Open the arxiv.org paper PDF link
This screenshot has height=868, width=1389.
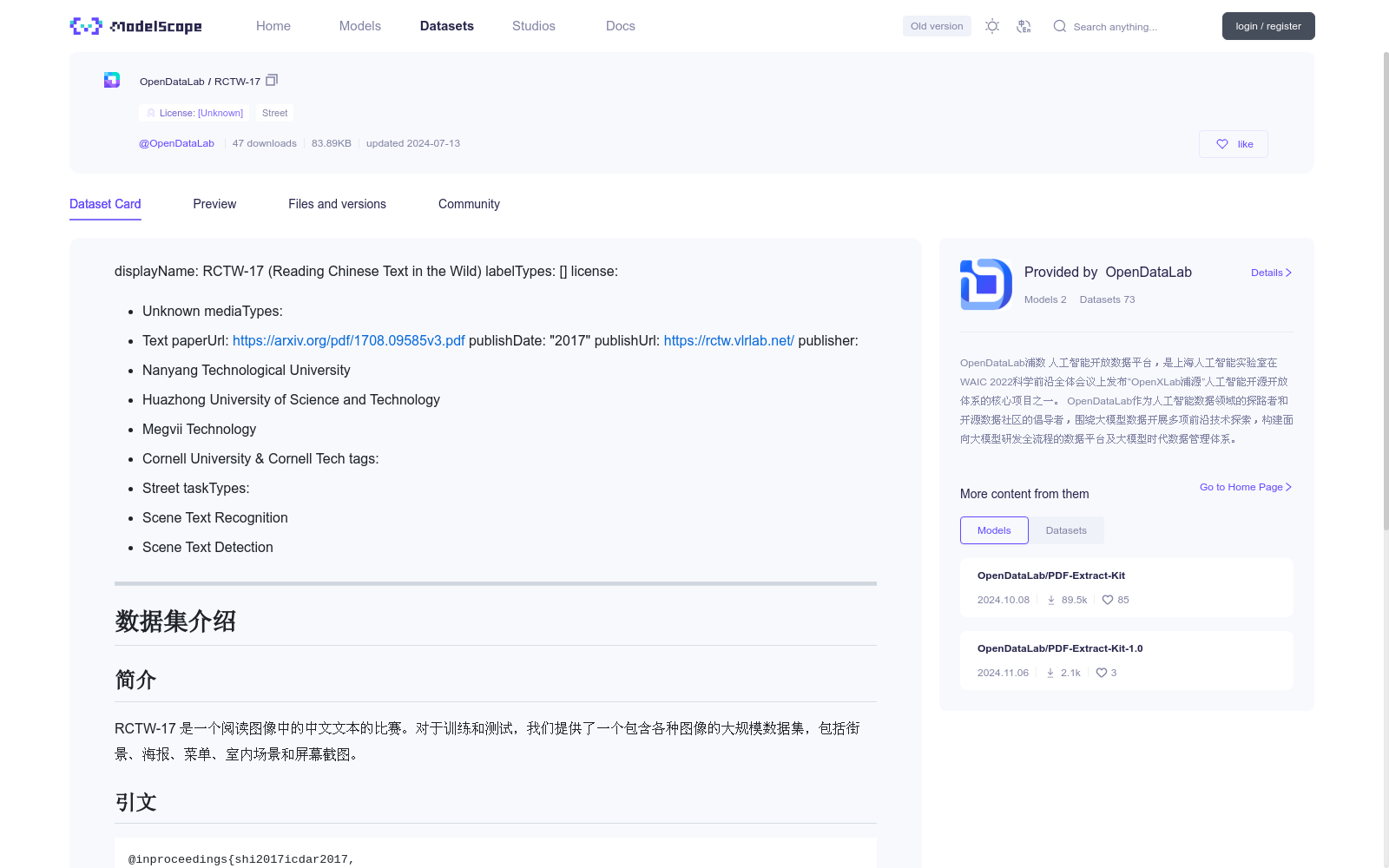click(x=349, y=340)
